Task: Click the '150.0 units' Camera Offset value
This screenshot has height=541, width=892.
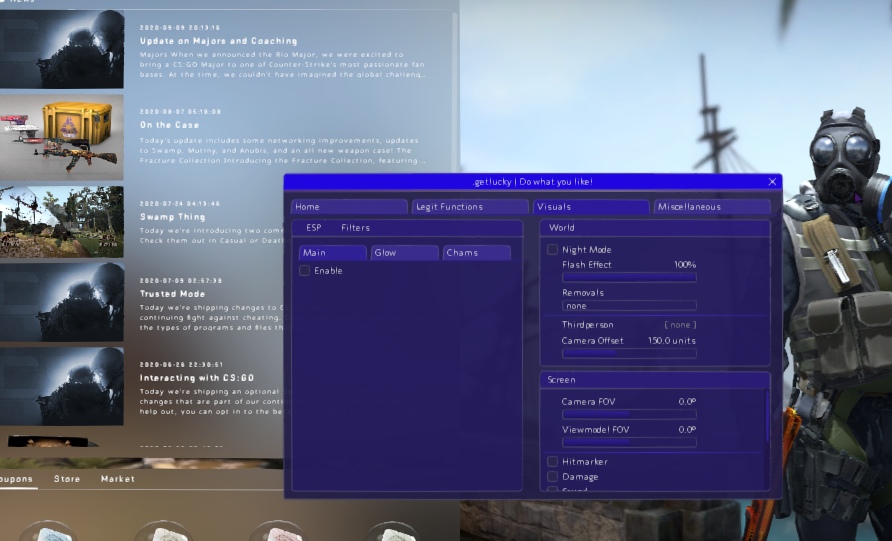Action: [672, 341]
